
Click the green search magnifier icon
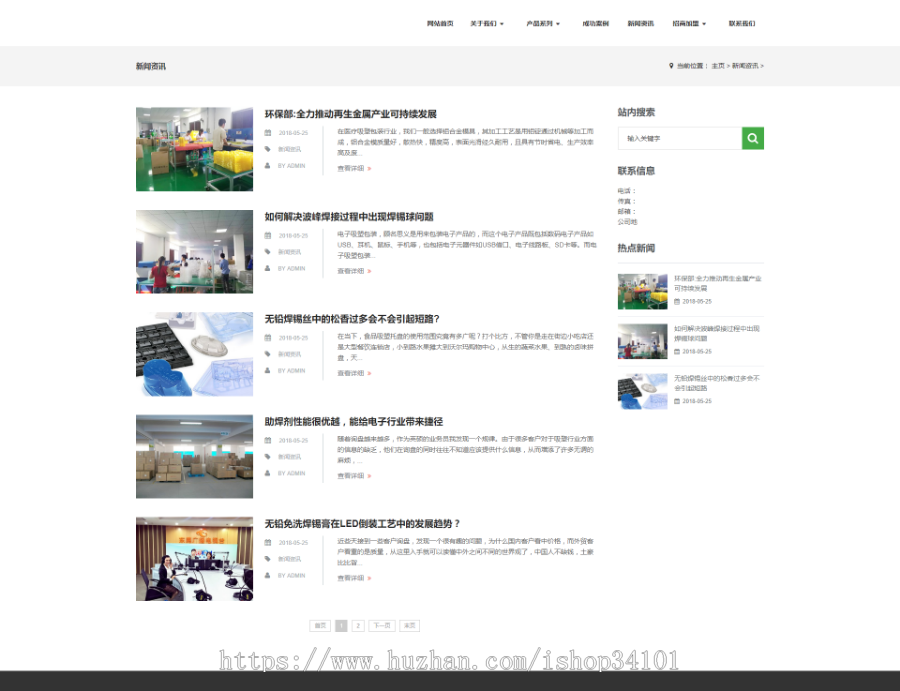tap(752, 138)
